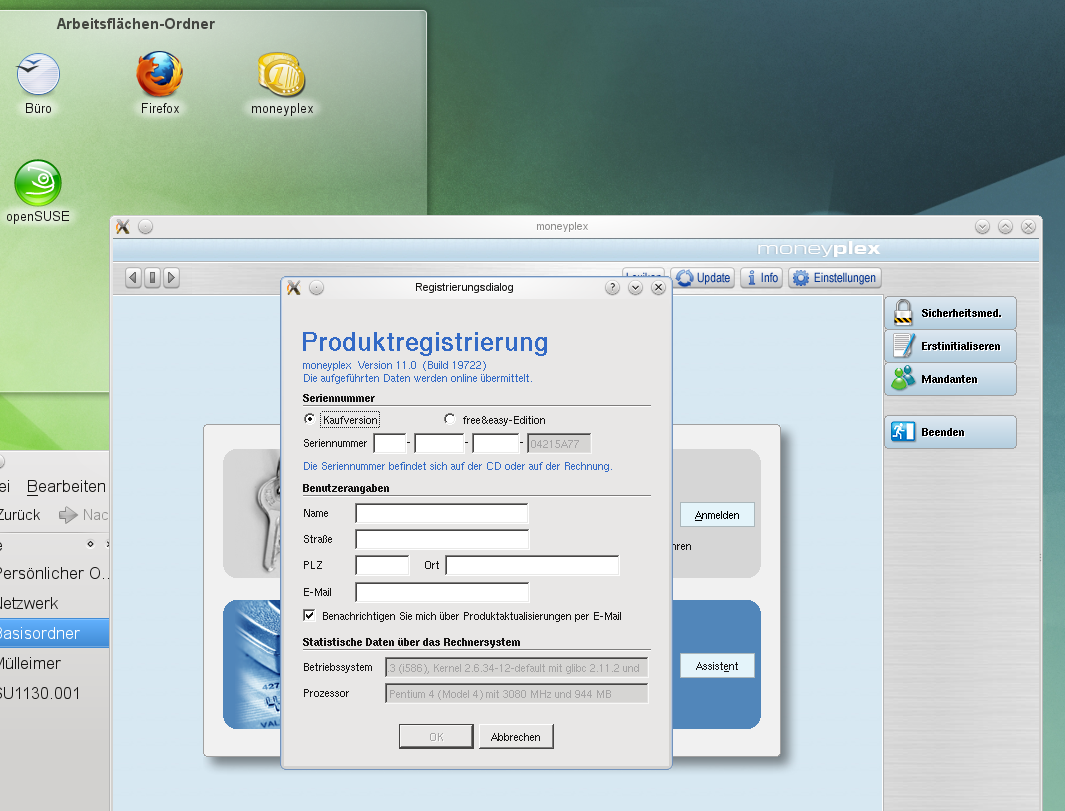Open the Bearbeiten menu in file manager
This screenshot has width=1065, height=811.
pos(66,486)
